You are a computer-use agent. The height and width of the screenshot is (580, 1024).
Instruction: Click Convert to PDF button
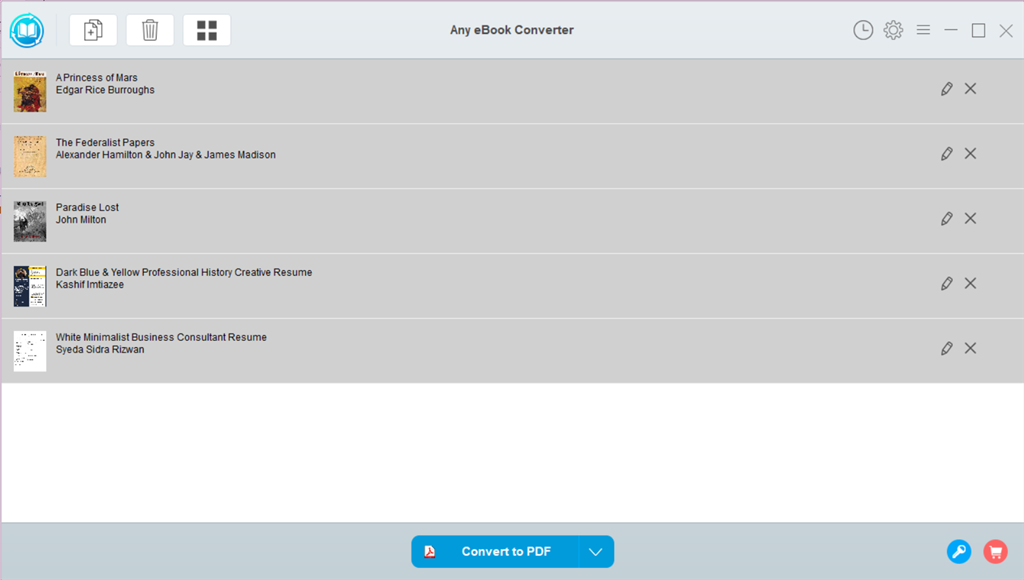494,552
